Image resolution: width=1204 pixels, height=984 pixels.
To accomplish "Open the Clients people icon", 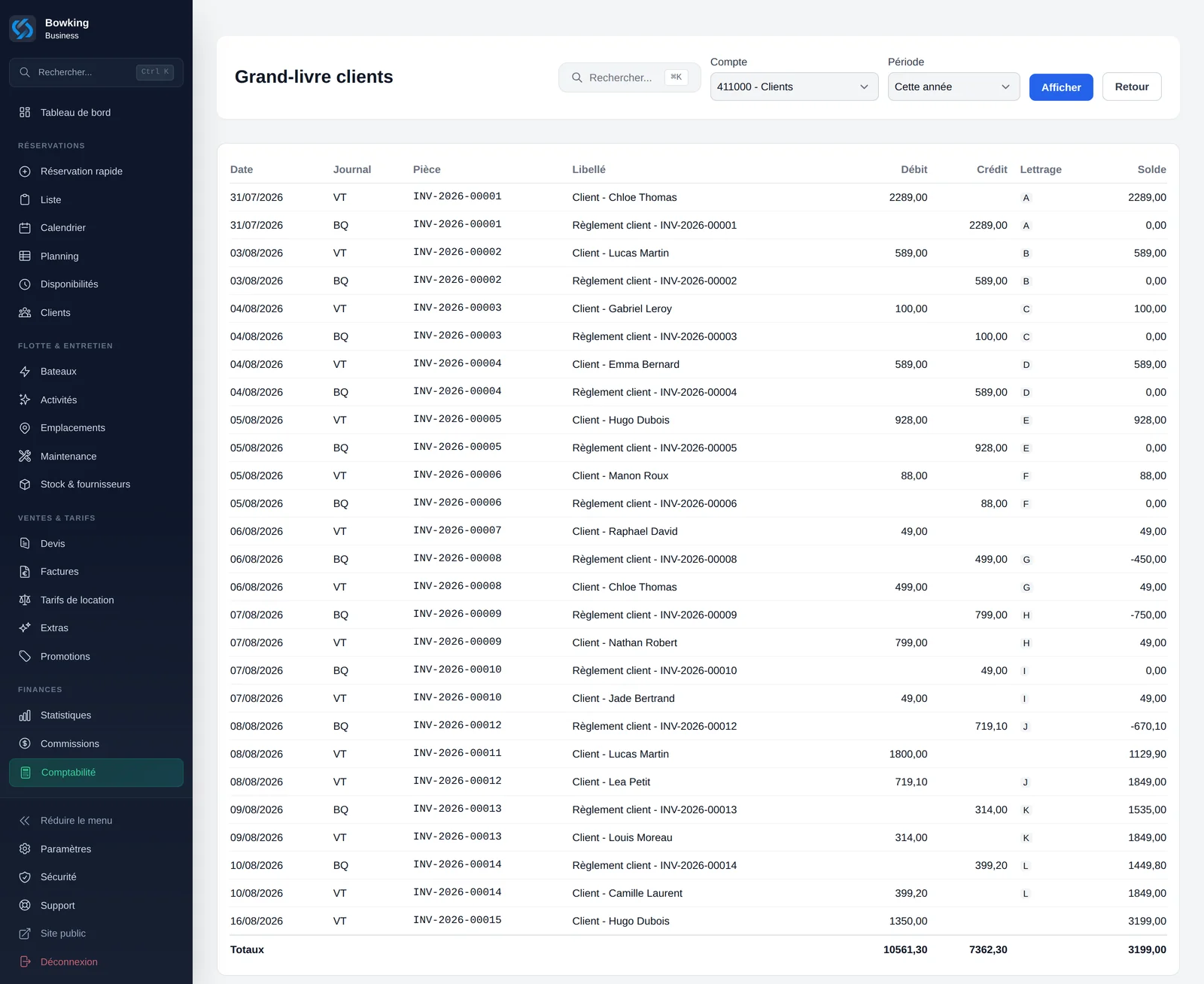I will [x=25, y=313].
